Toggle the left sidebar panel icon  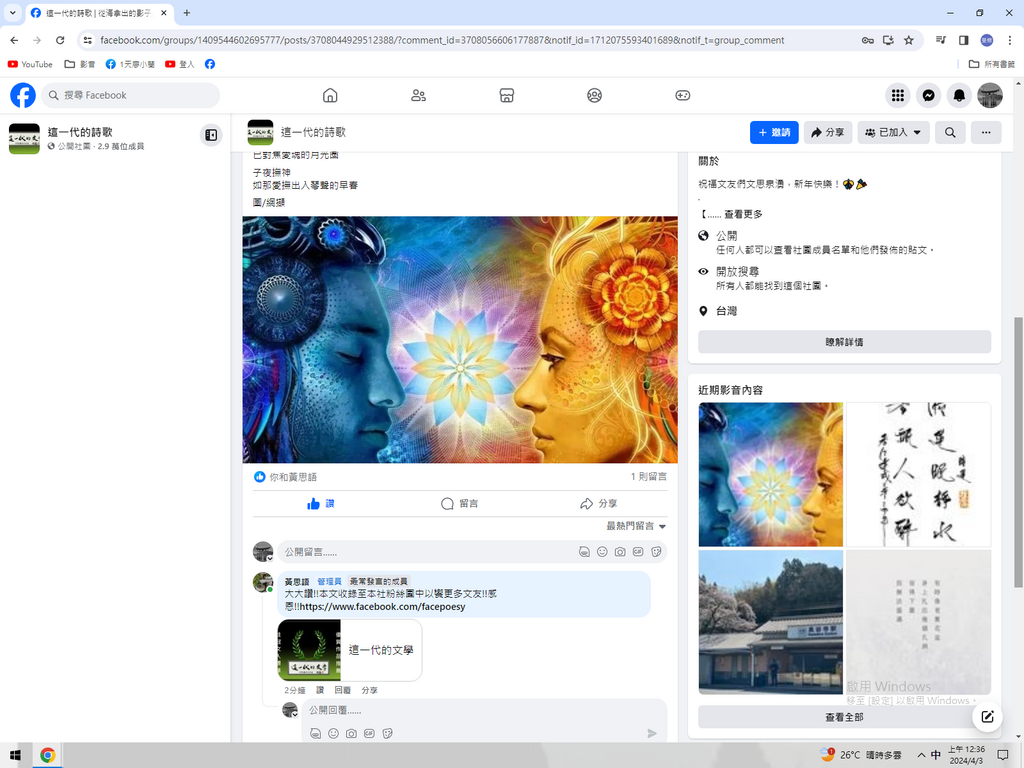click(x=211, y=135)
